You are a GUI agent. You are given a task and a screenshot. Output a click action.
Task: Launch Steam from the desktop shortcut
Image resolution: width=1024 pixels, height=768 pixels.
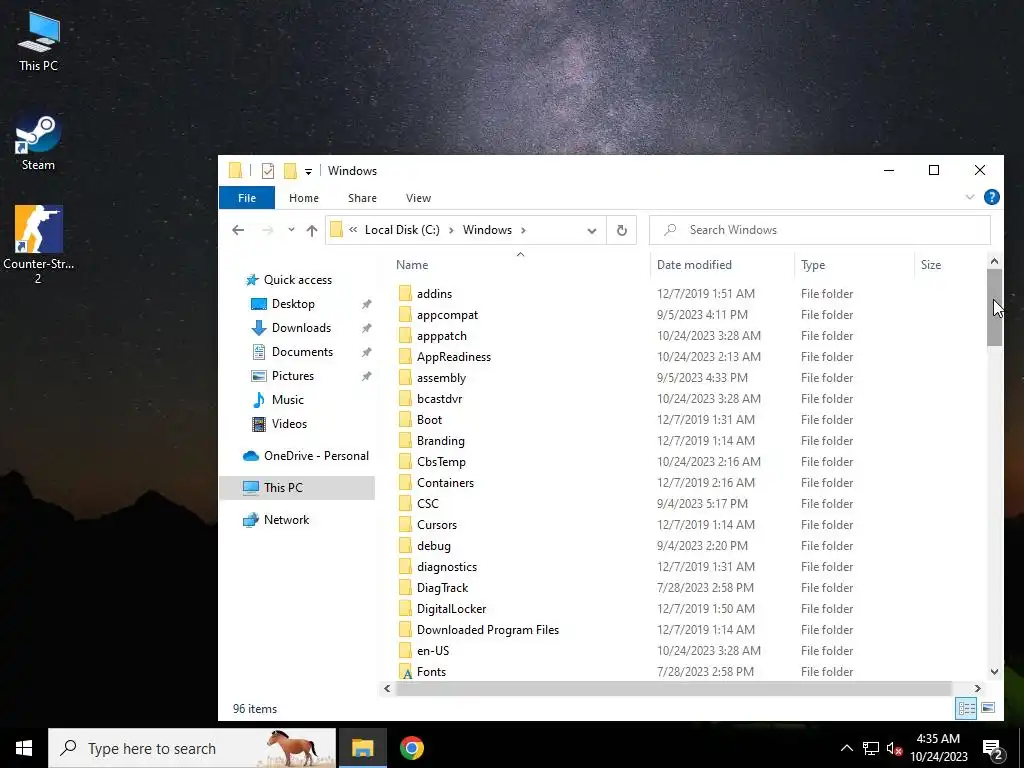(38, 142)
